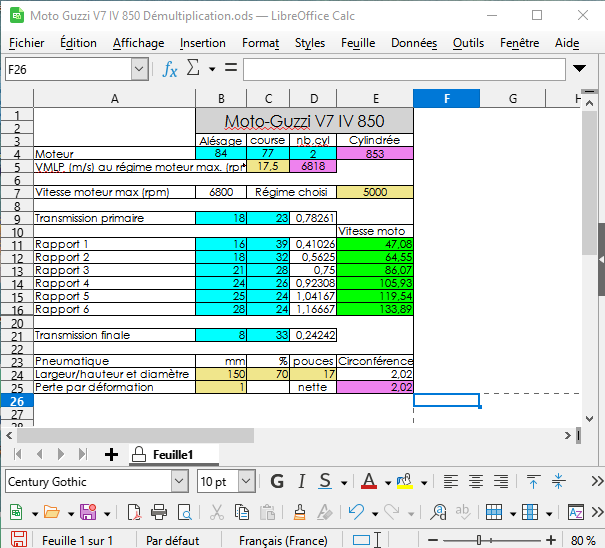Expand the formula bar
Screen dimensions: 605x548
tap(580, 68)
